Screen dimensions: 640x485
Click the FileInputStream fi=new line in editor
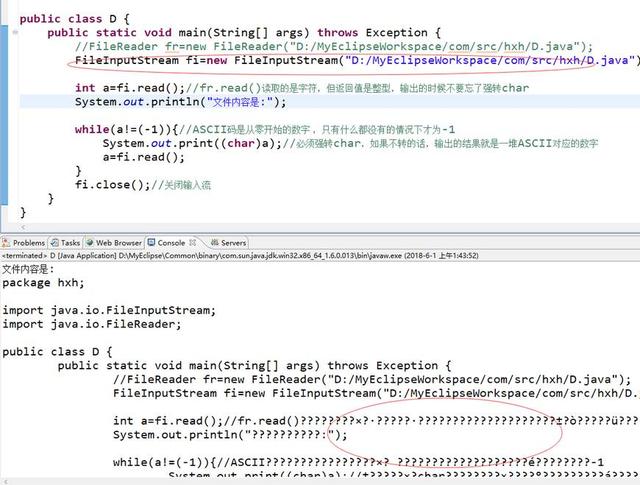pos(357,60)
